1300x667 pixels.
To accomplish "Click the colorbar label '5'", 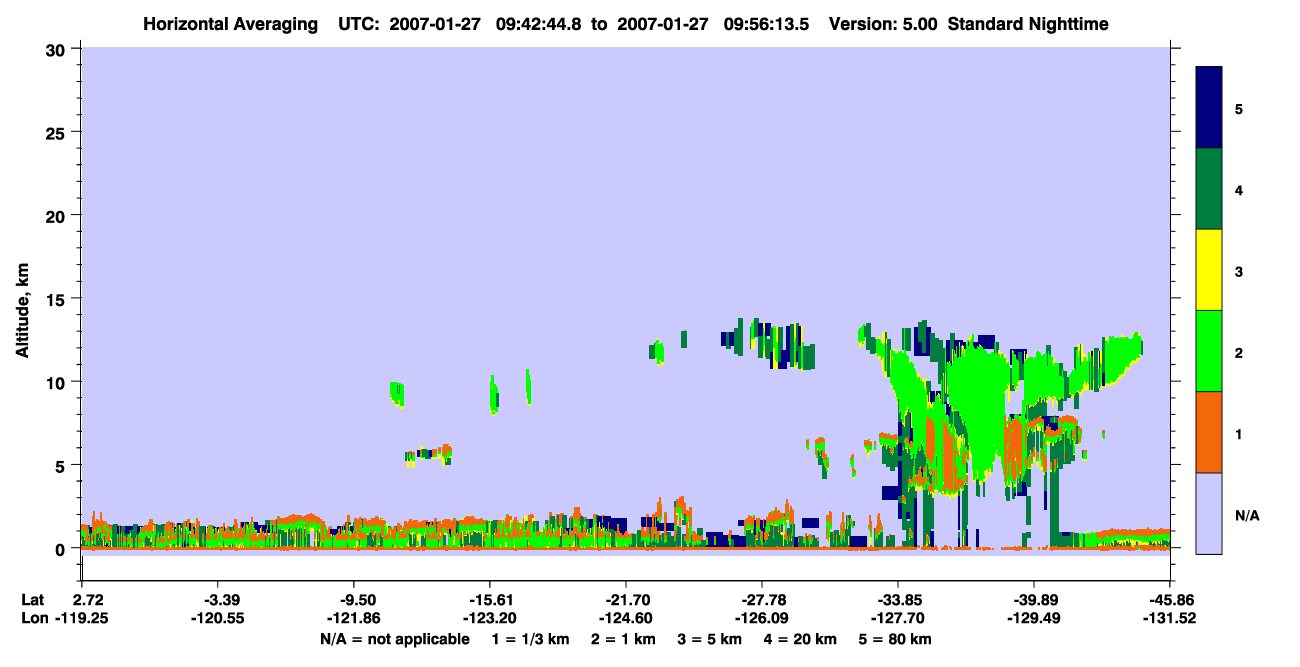I will [1239, 108].
